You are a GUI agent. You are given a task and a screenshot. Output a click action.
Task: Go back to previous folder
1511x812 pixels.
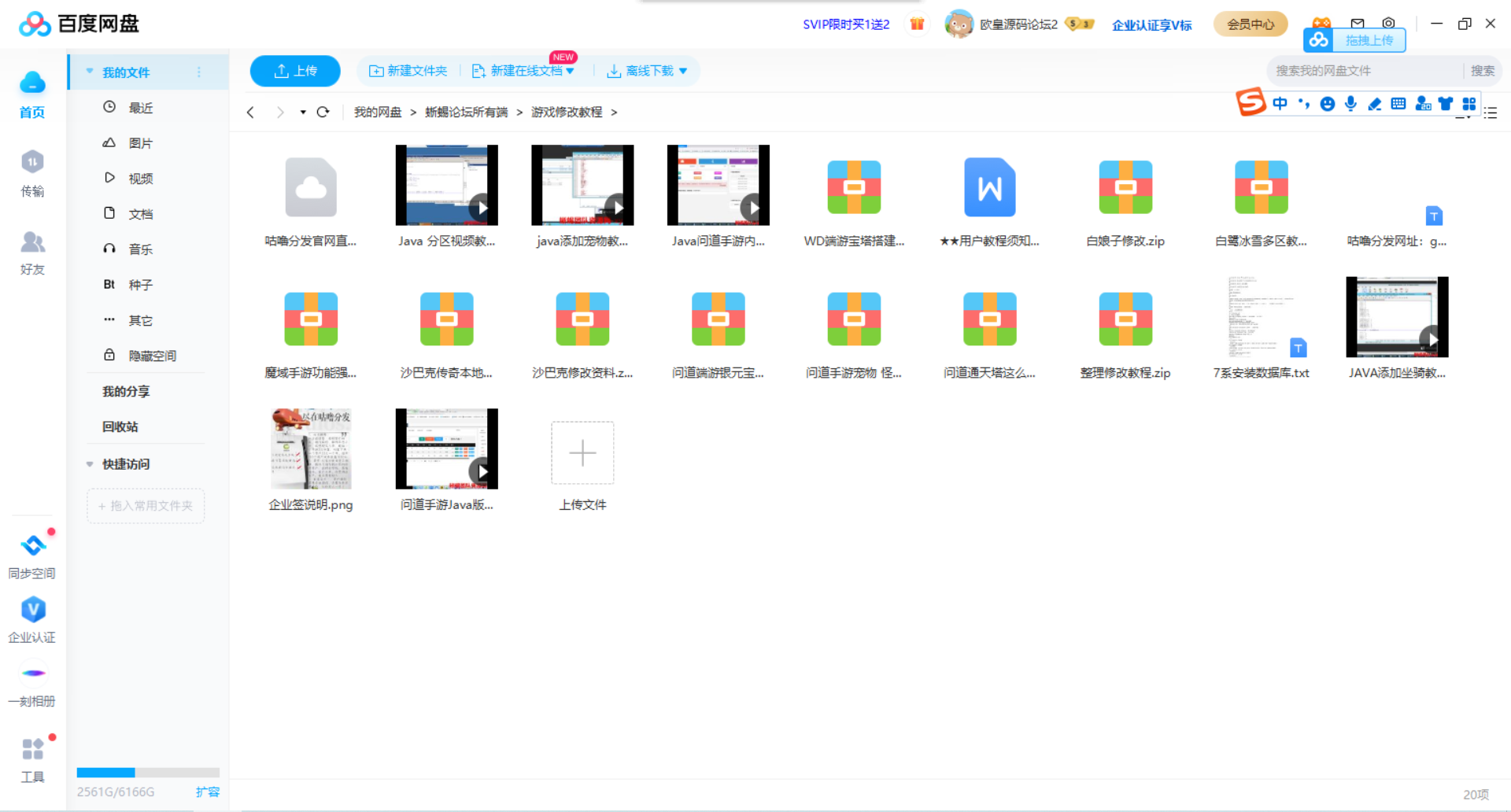tap(250, 112)
